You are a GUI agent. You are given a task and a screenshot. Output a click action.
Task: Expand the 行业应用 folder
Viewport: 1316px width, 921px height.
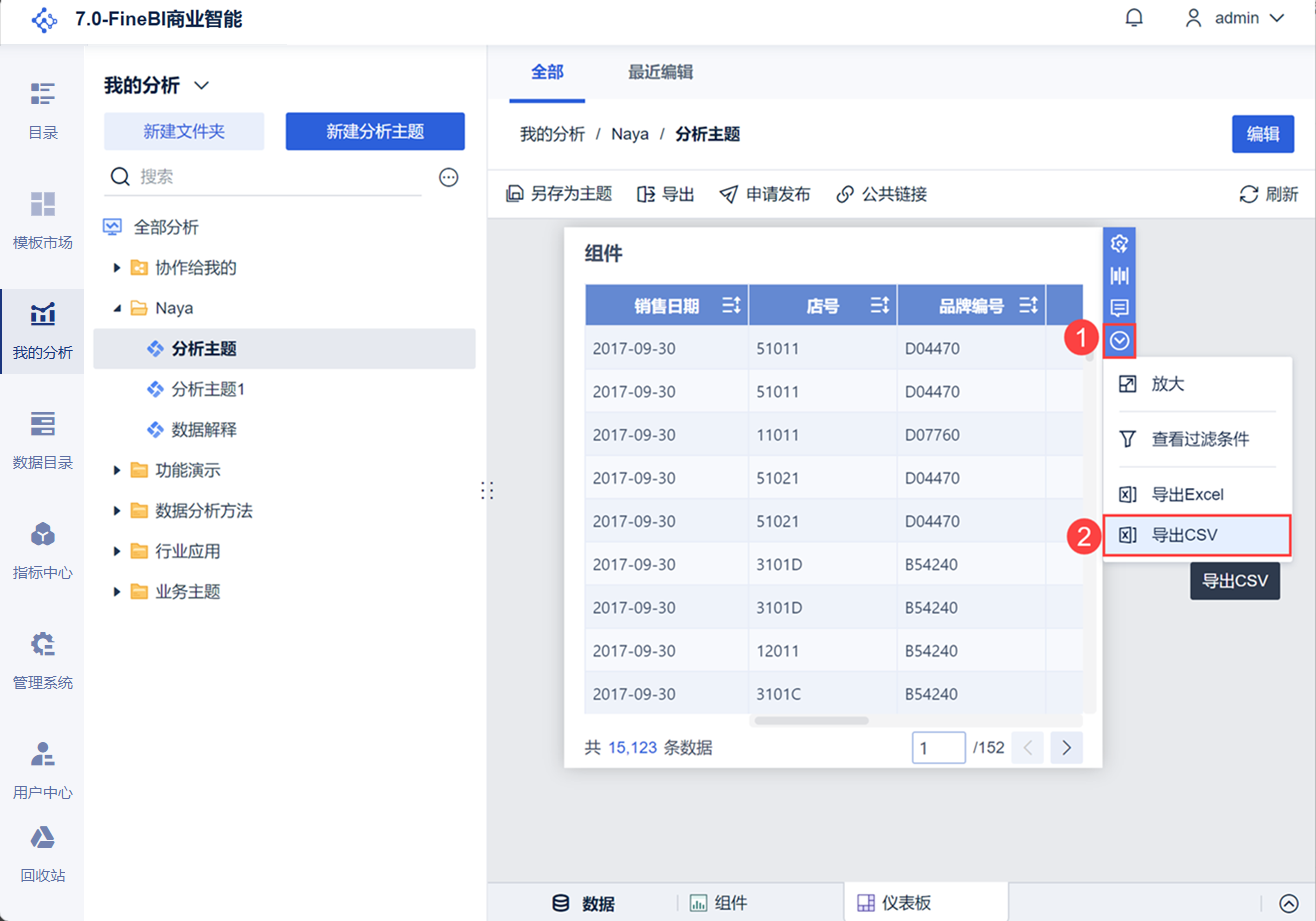(117, 551)
